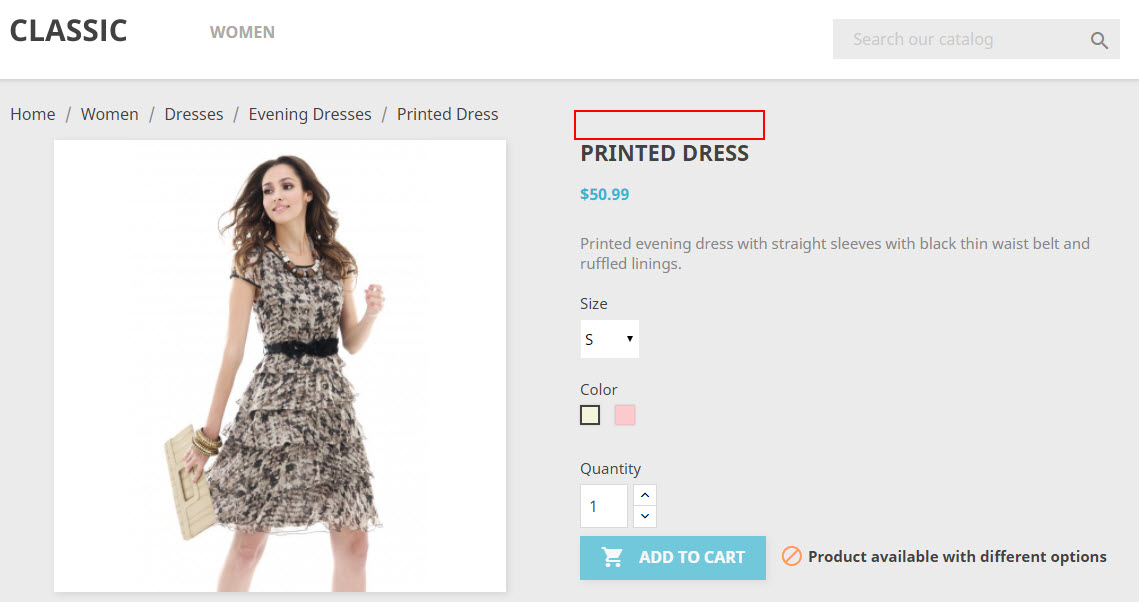Open Dresses in the breadcrumb

194,114
